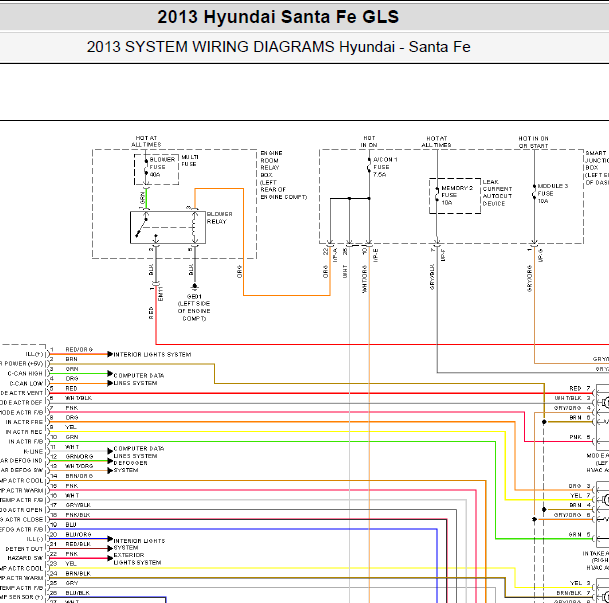The height and width of the screenshot is (603, 609).
Task: Select the "ILL(+)" pin name
Action: click(x=35, y=354)
